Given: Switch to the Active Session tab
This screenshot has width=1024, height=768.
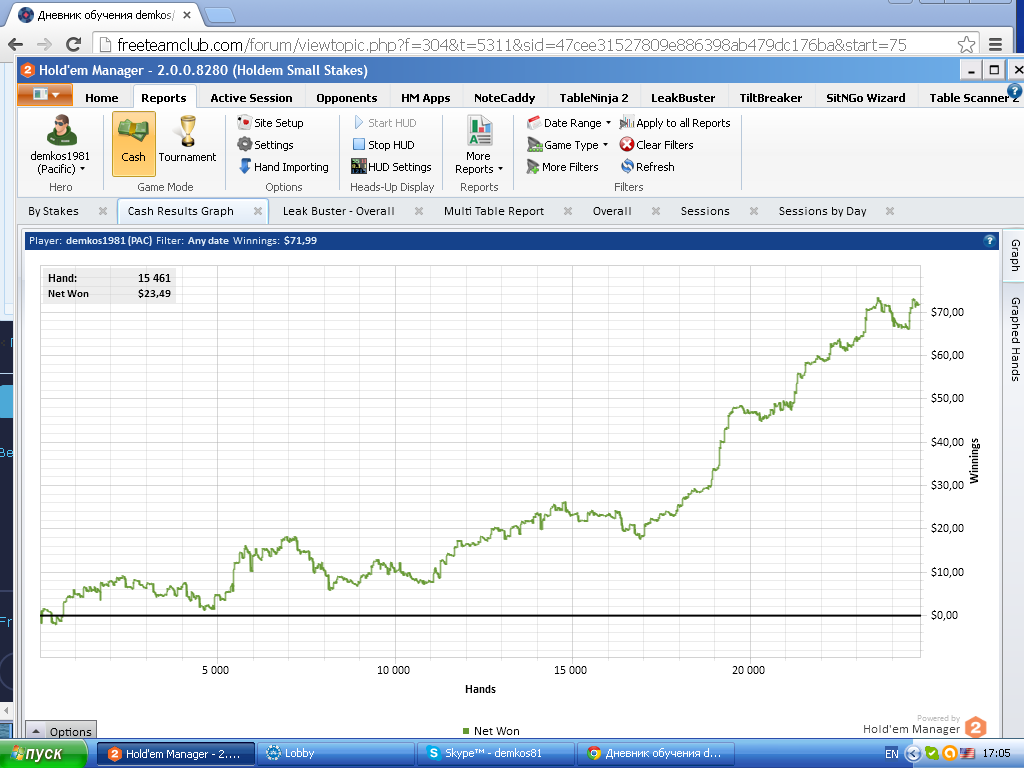Looking at the screenshot, I should coord(251,98).
